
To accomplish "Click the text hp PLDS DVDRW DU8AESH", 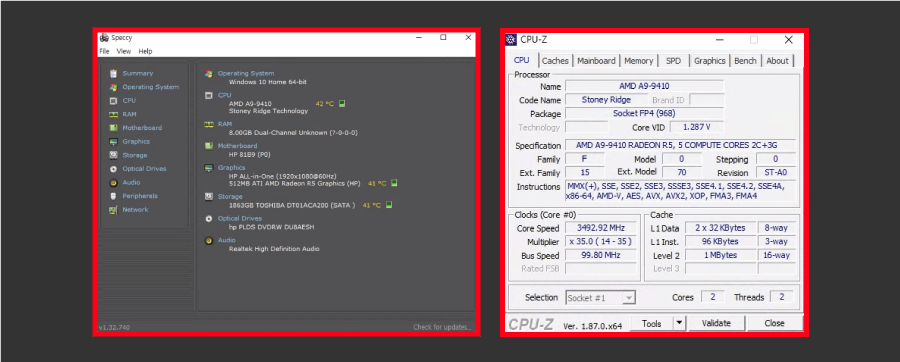I will [271, 227].
